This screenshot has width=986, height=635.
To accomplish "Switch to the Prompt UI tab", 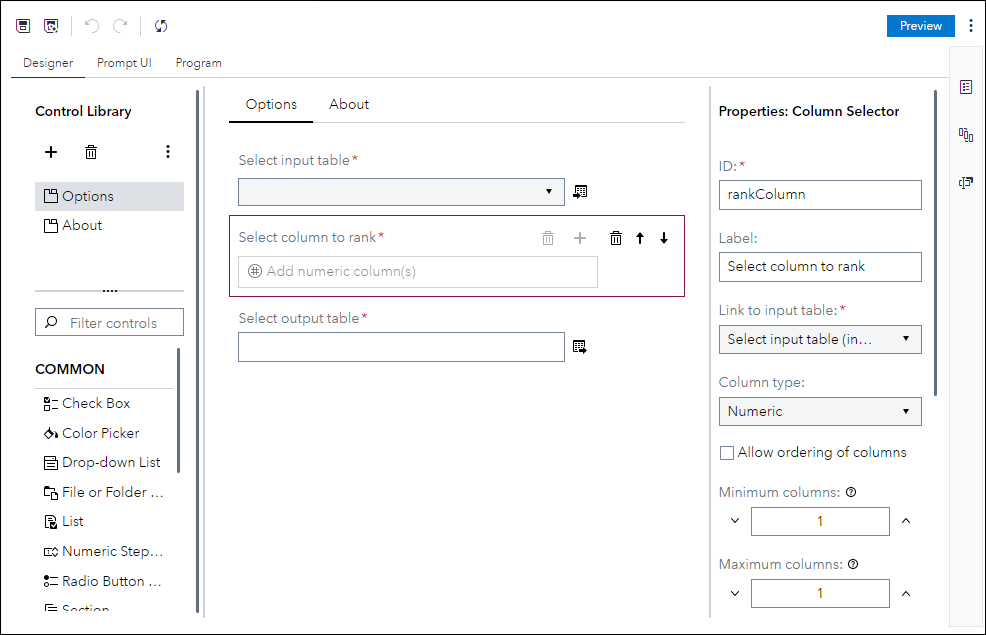I will coord(124,63).
